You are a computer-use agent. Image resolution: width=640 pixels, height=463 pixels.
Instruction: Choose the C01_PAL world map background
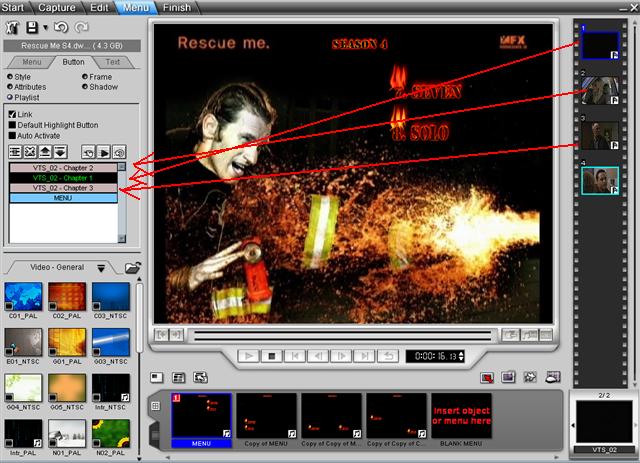(x=23, y=297)
